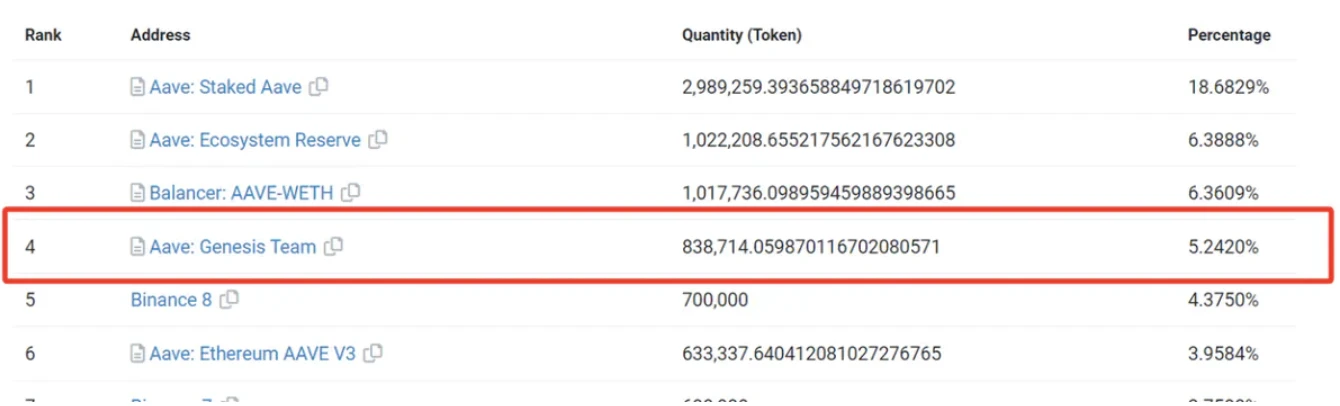Copy the Aave: Ethereum AAVE V3 address

[373, 353]
